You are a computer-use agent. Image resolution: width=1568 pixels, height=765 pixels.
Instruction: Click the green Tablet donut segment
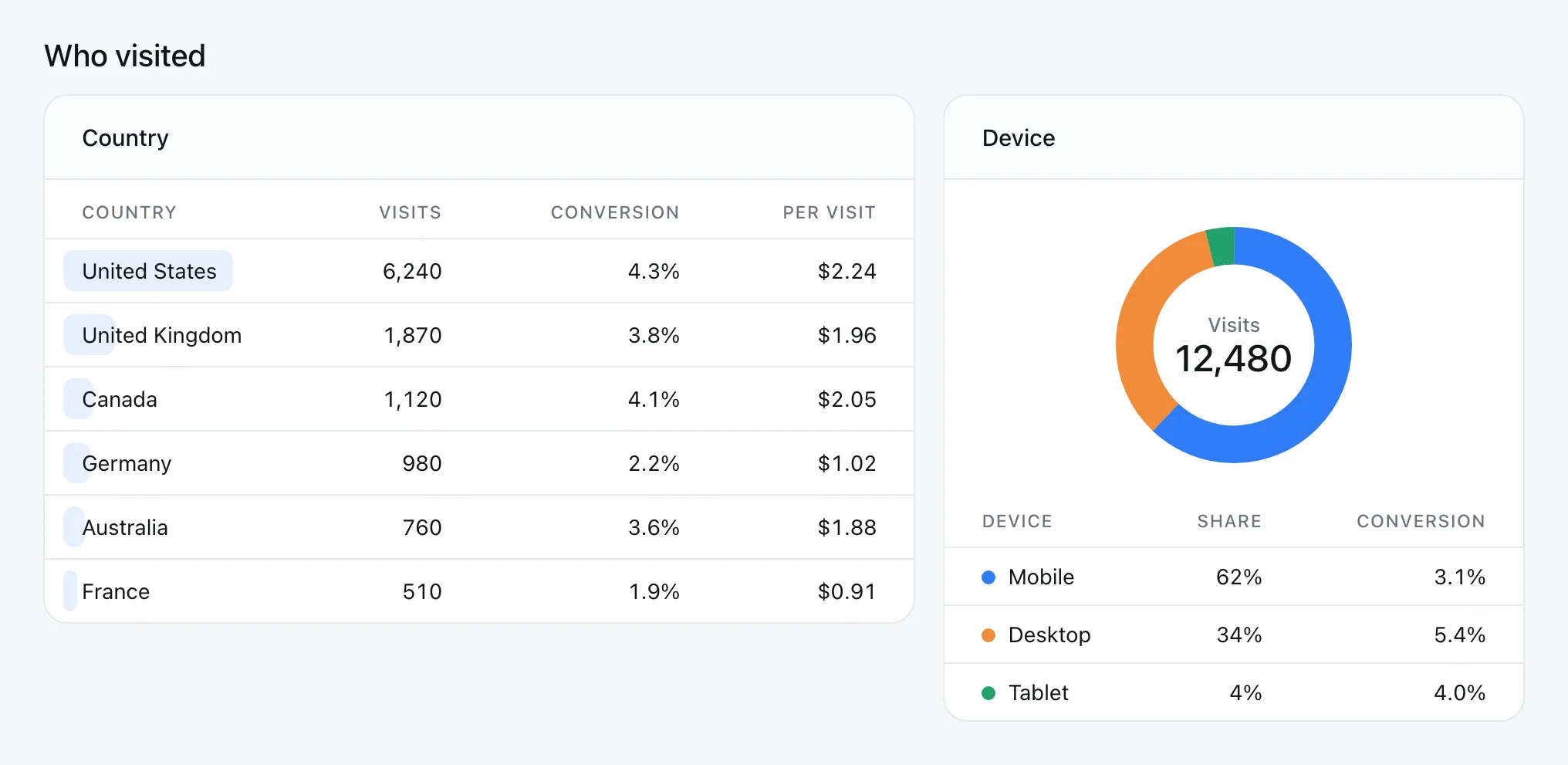pos(1222,245)
